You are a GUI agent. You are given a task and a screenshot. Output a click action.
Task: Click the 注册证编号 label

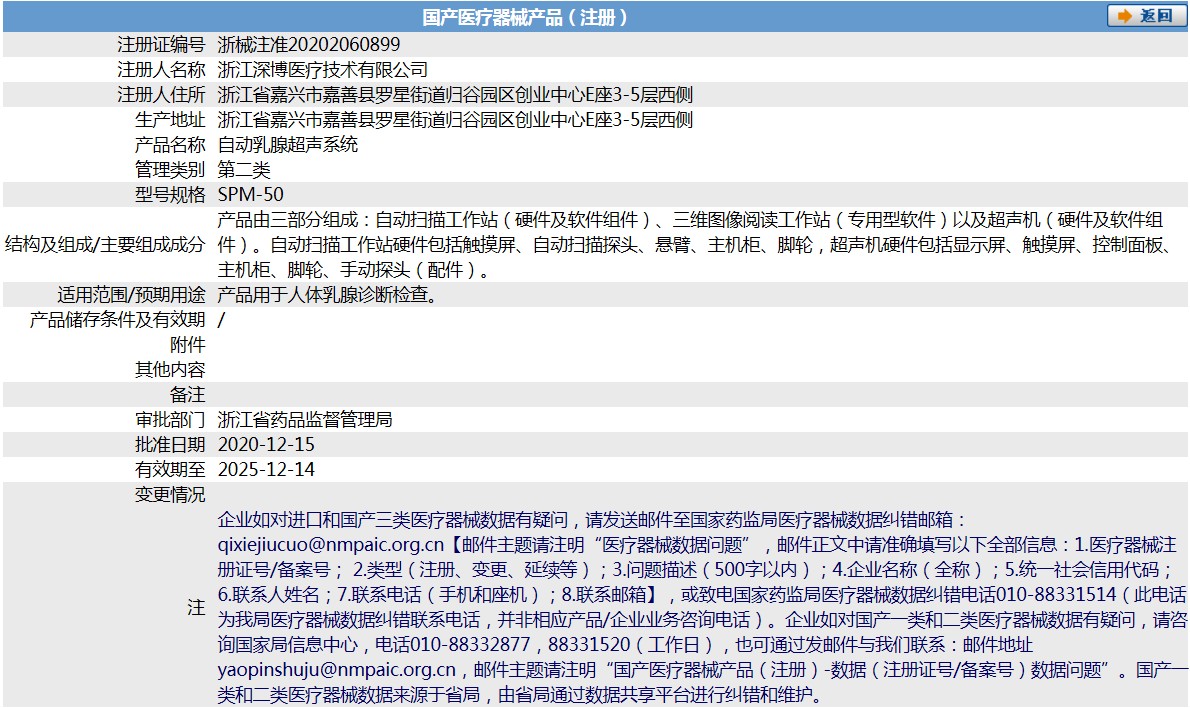click(161, 45)
